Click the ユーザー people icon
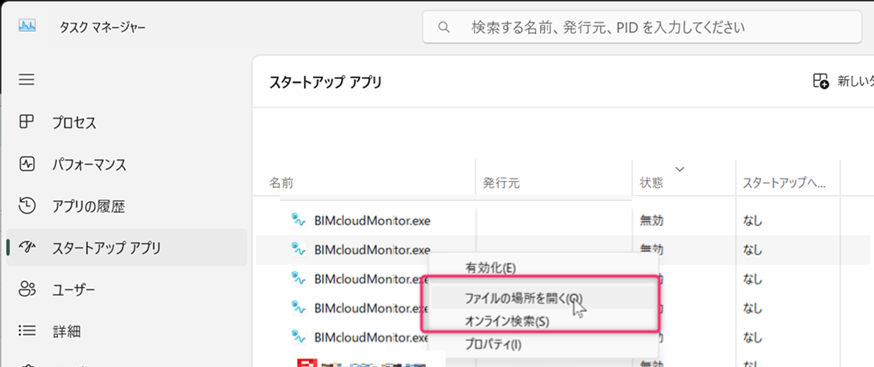The image size is (874, 367). pos(27,289)
